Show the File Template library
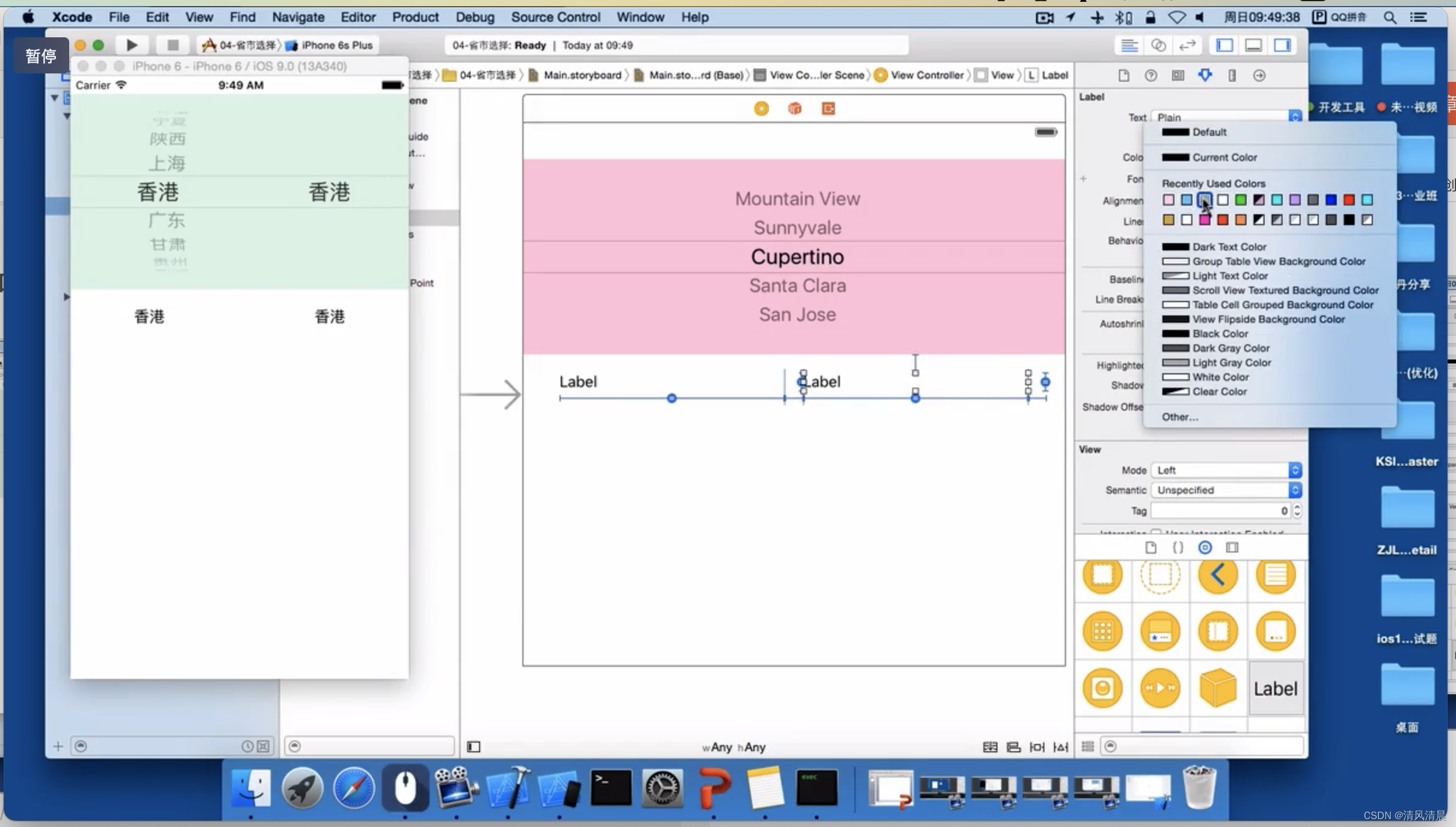 tap(1150, 548)
